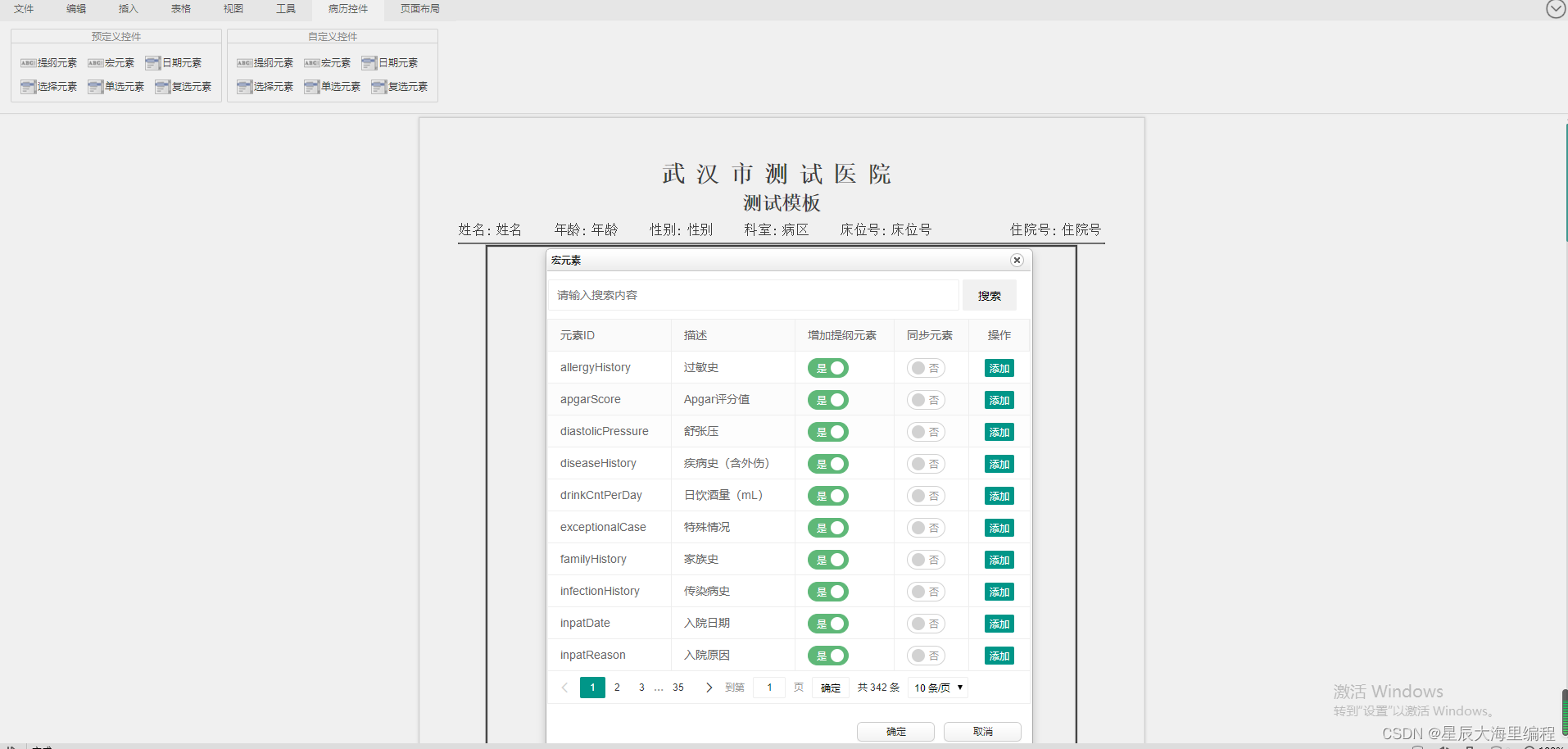Click the 测试模板 title in the document

tap(782, 202)
